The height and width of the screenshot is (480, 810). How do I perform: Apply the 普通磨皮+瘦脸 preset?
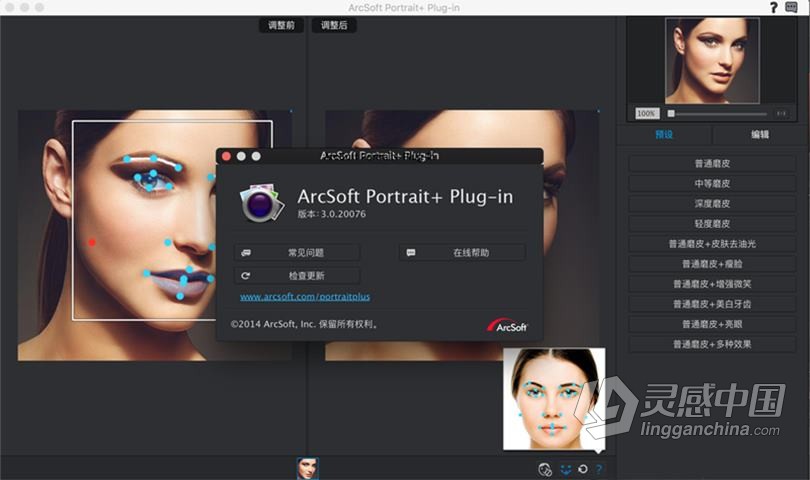[712, 264]
